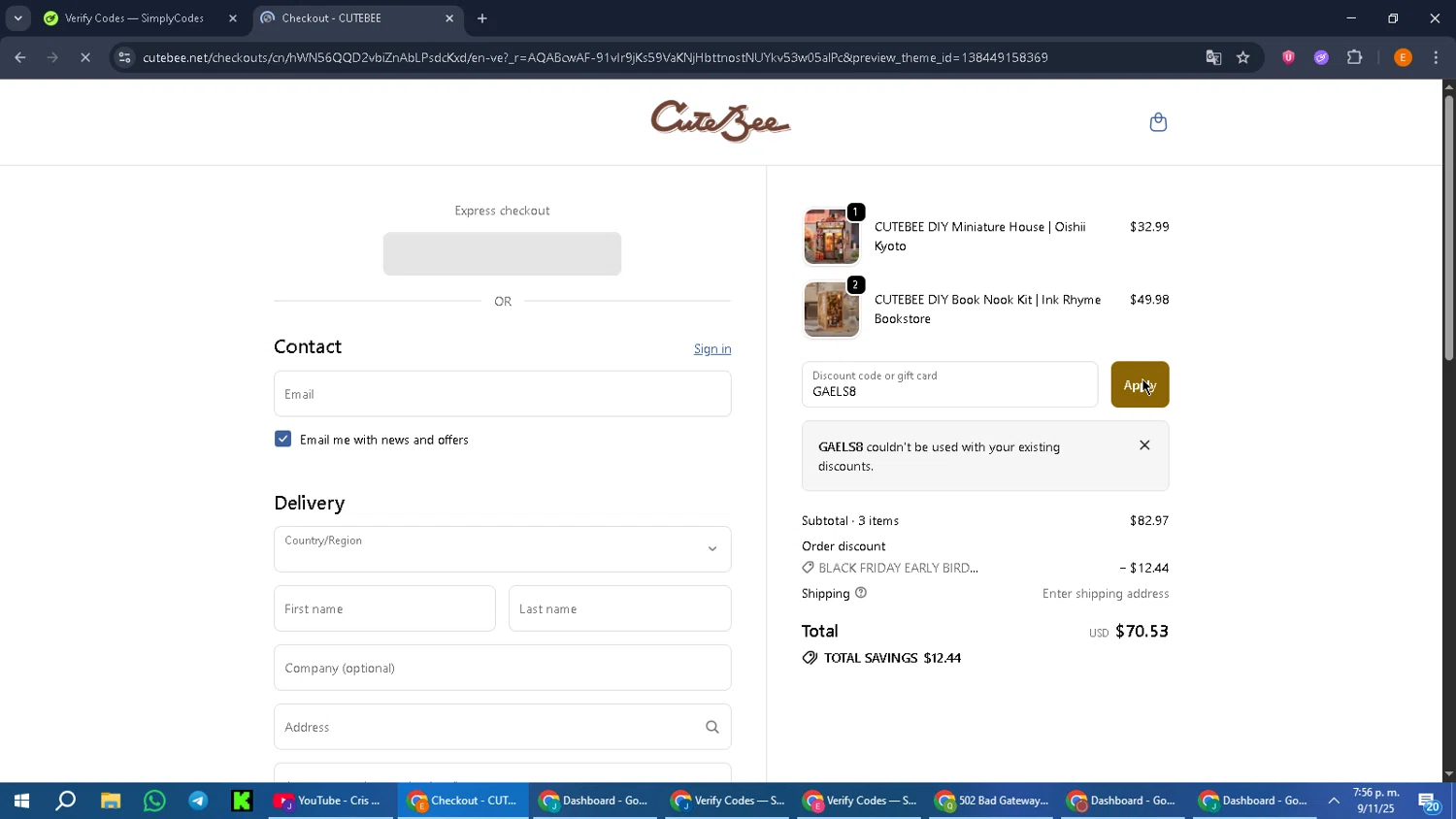
Task: Open File Explorer from the taskbar
Action: coord(111,801)
